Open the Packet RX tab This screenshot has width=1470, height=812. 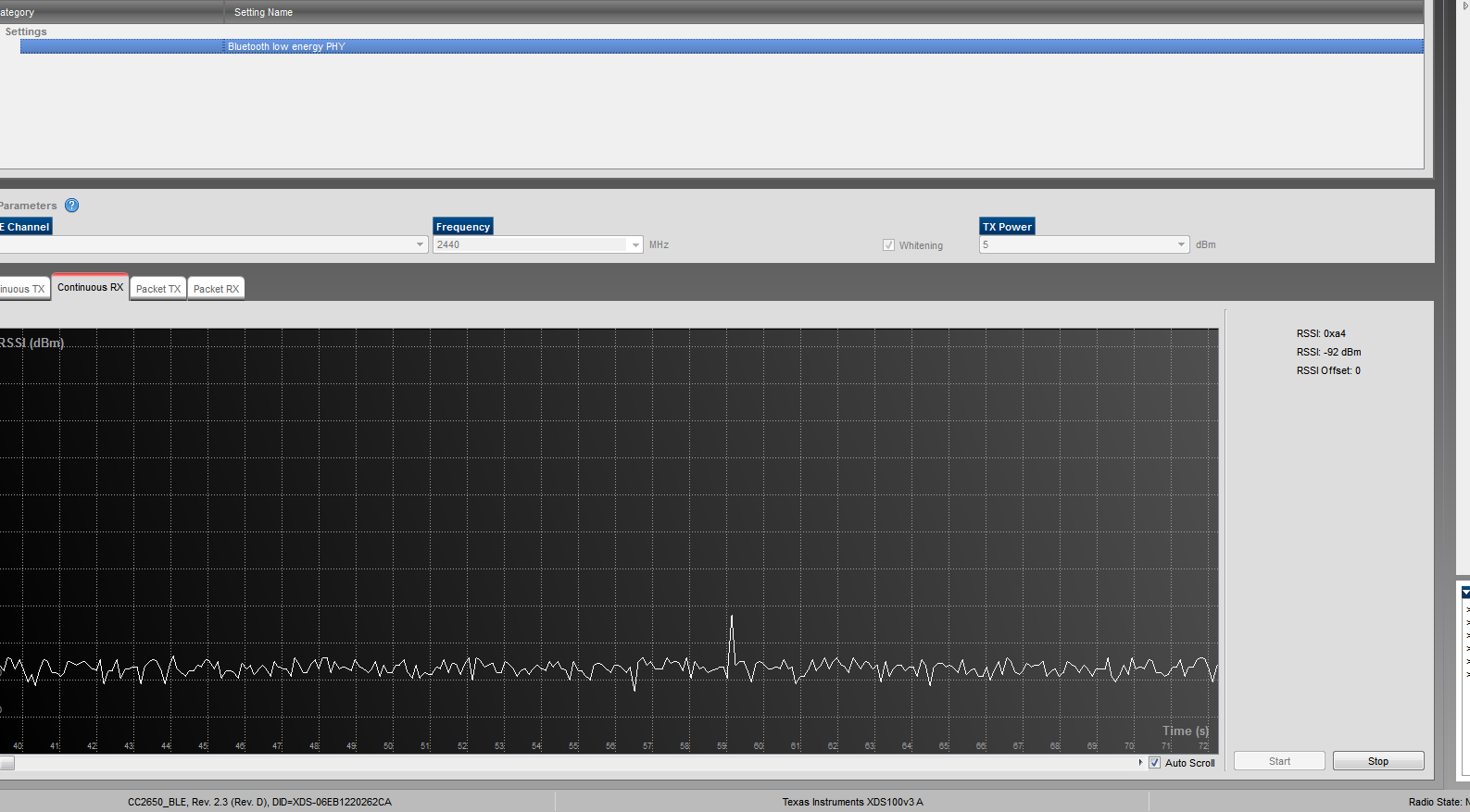[216, 289]
